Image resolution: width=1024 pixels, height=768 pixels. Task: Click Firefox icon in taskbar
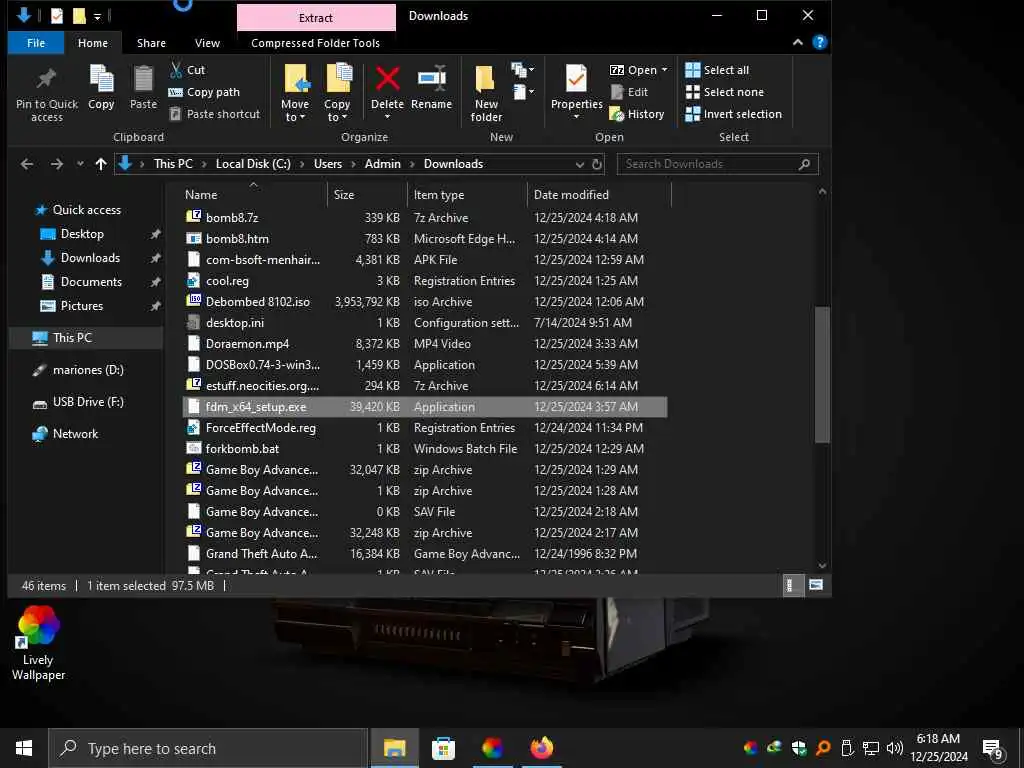click(541, 748)
